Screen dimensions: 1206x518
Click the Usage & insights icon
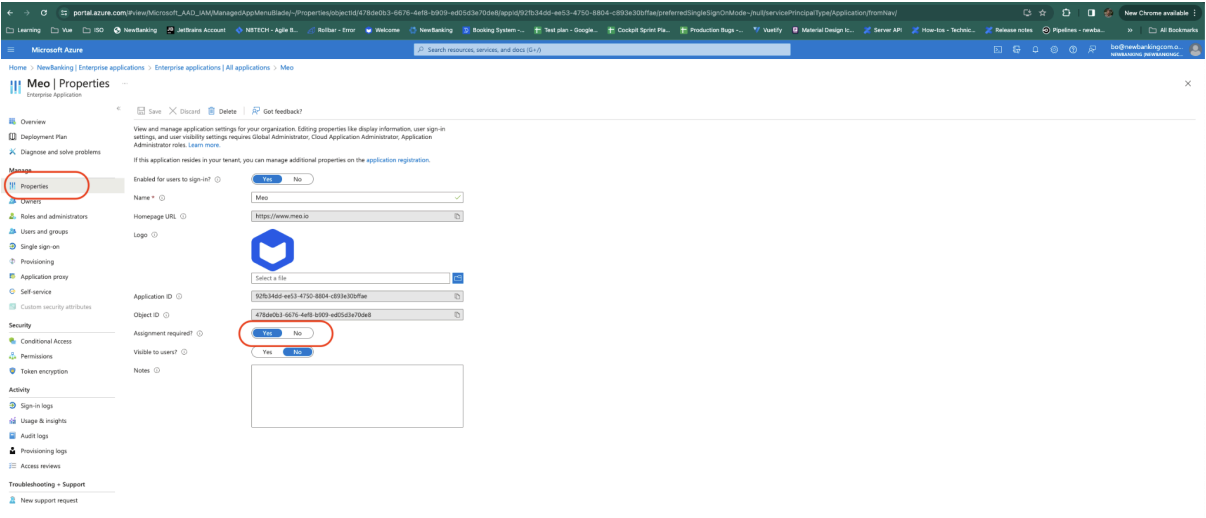click(12, 421)
